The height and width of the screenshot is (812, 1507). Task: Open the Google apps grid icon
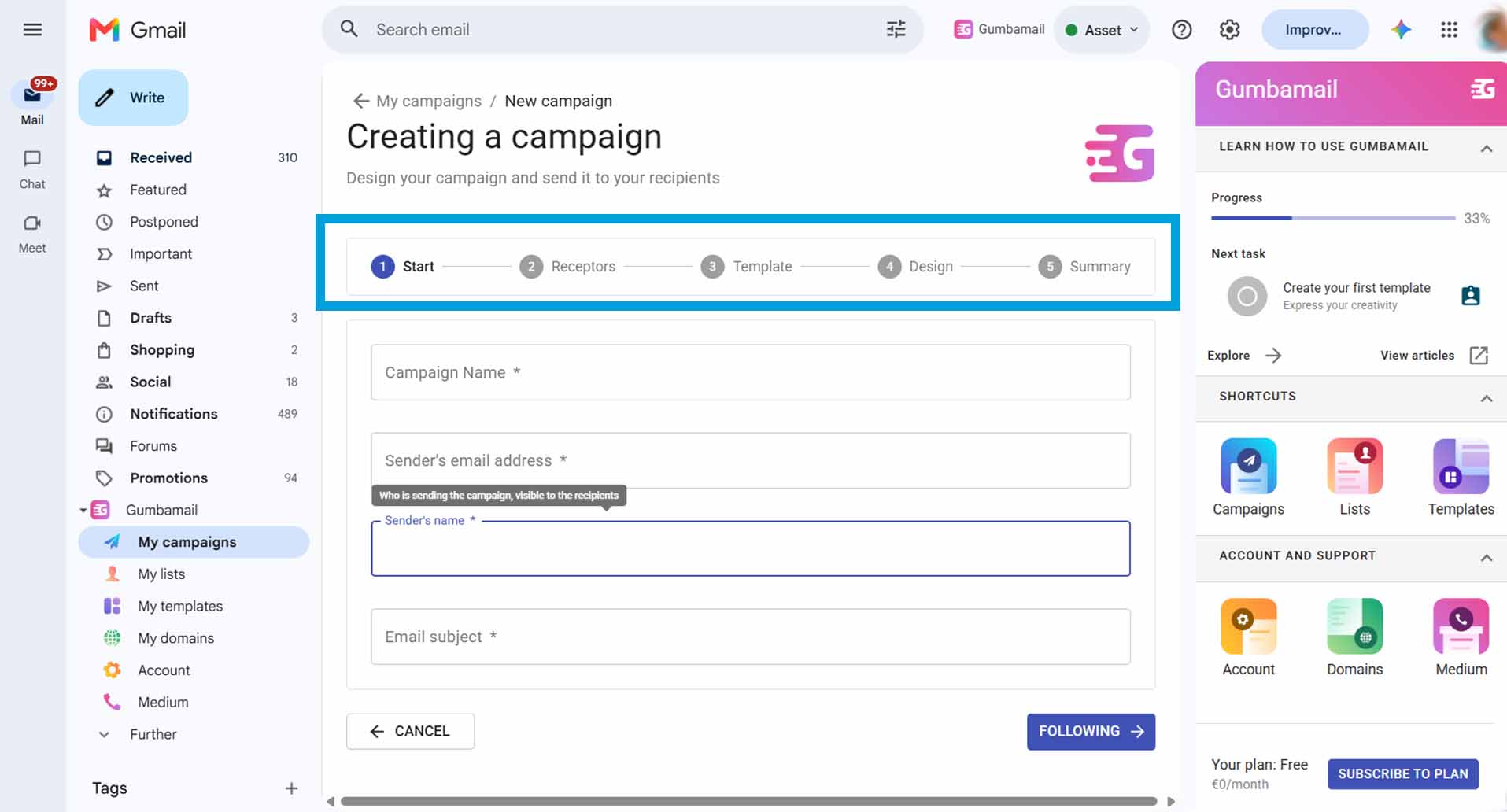tap(1449, 30)
